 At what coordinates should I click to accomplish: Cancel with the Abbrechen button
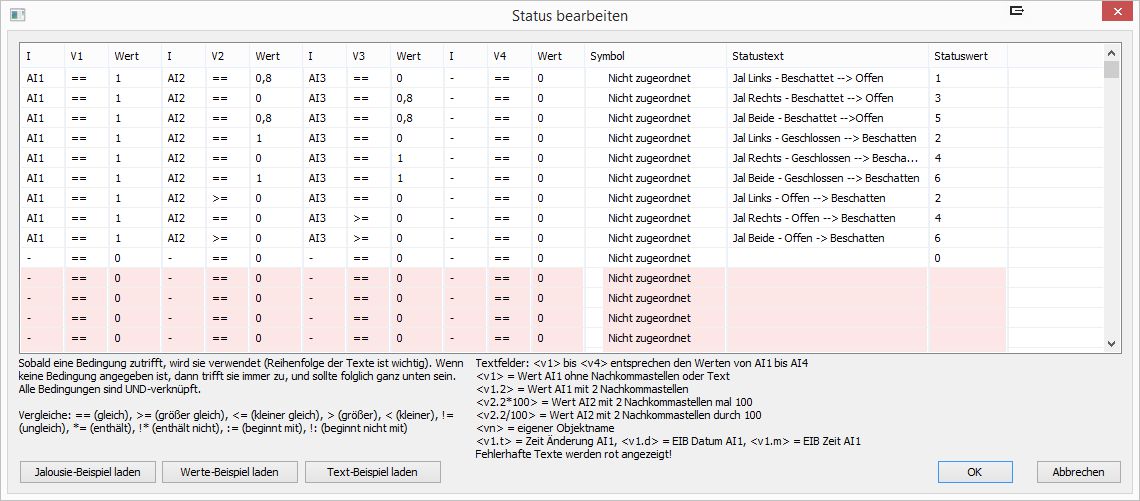point(1078,472)
